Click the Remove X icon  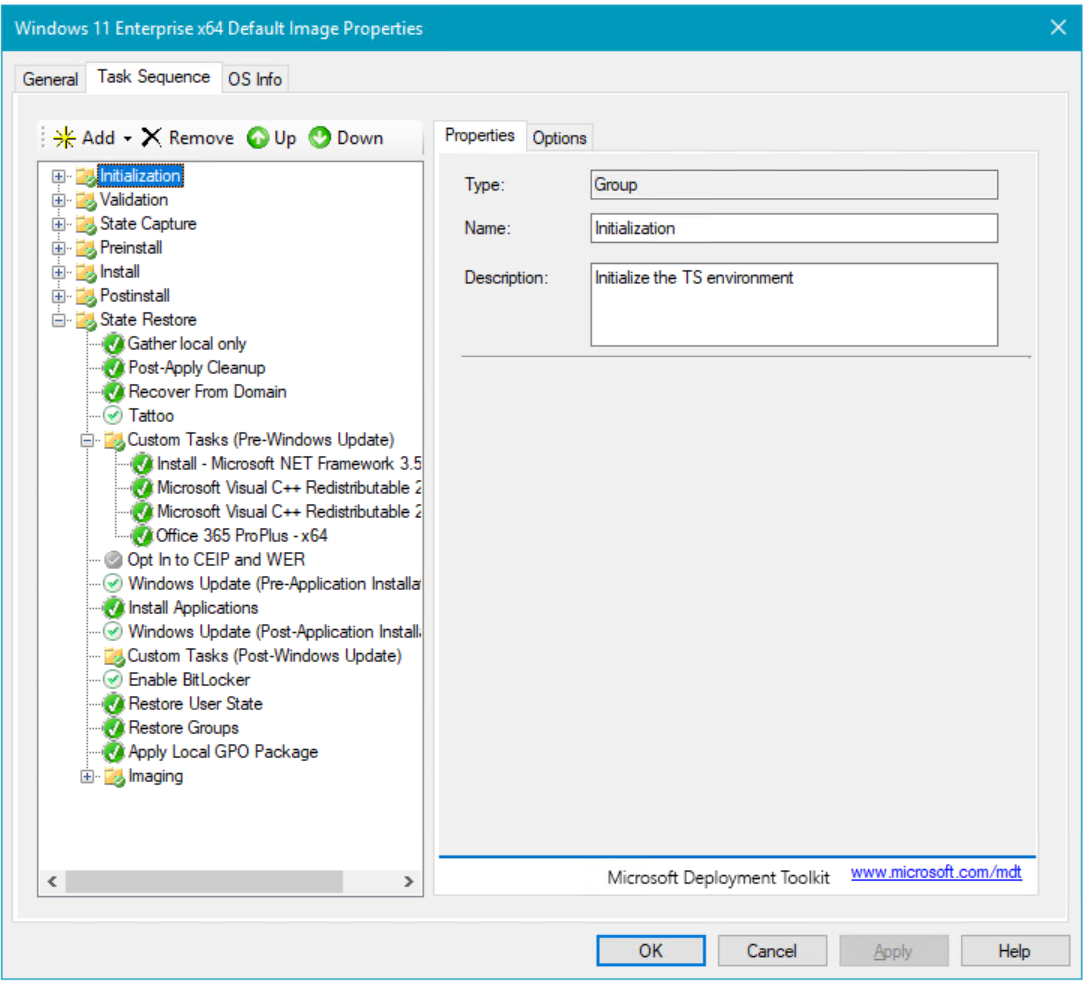(x=152, y=138)
